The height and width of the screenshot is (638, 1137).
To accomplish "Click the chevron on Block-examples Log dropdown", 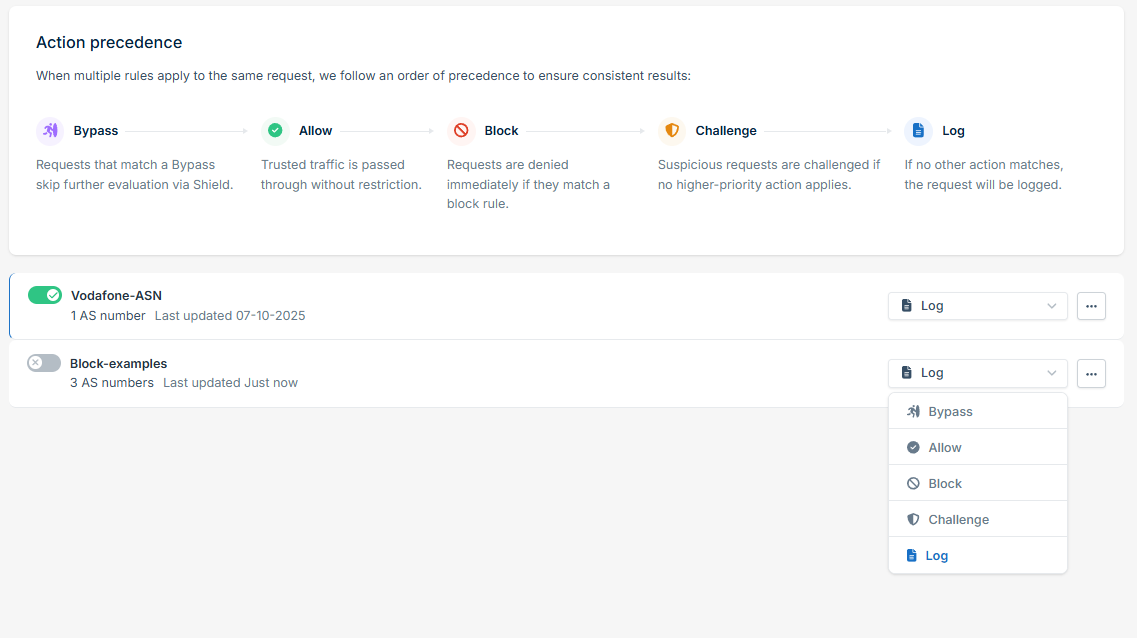I will [1051, 373].
